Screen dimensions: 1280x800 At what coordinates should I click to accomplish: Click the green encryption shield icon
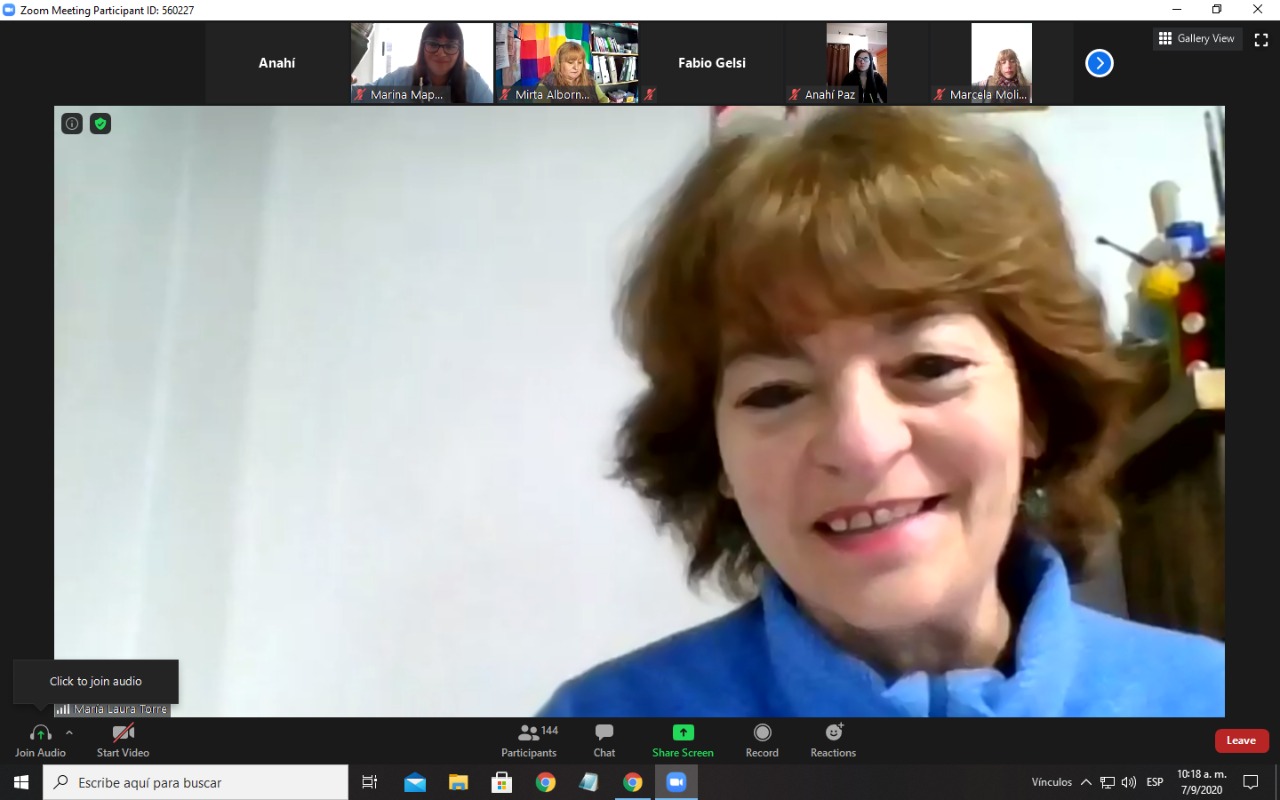coord(100,123)
